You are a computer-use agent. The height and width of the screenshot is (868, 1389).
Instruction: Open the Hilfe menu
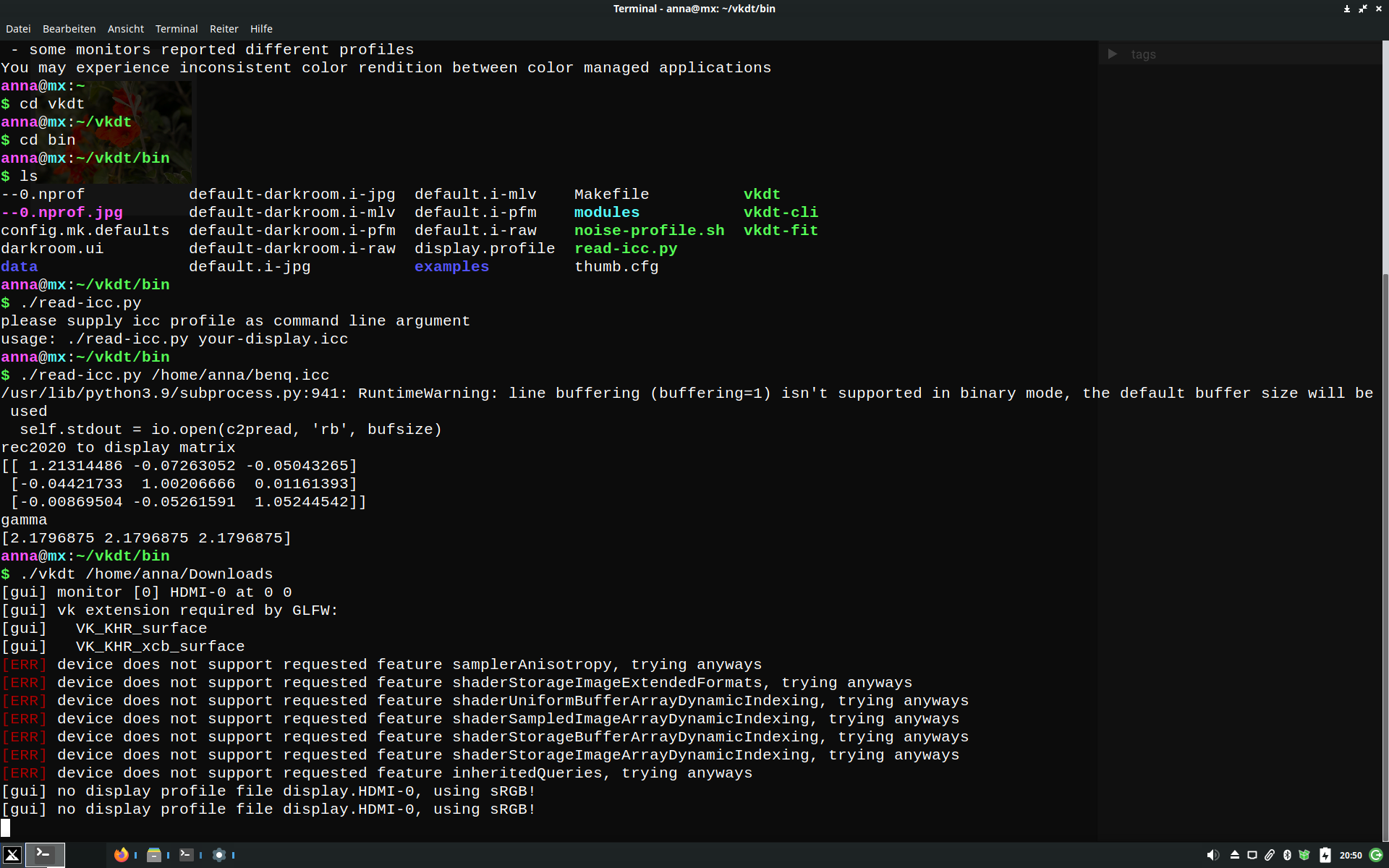tap(261, 29)
